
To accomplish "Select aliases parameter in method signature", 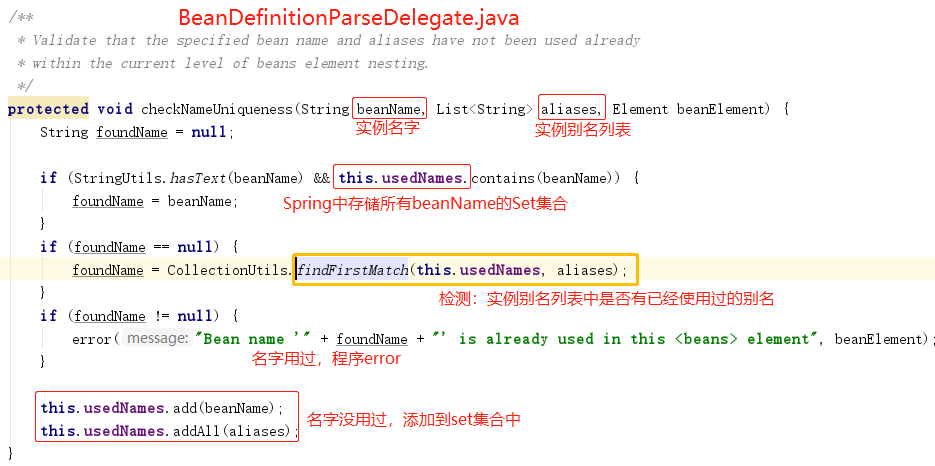I will point(571,109).
